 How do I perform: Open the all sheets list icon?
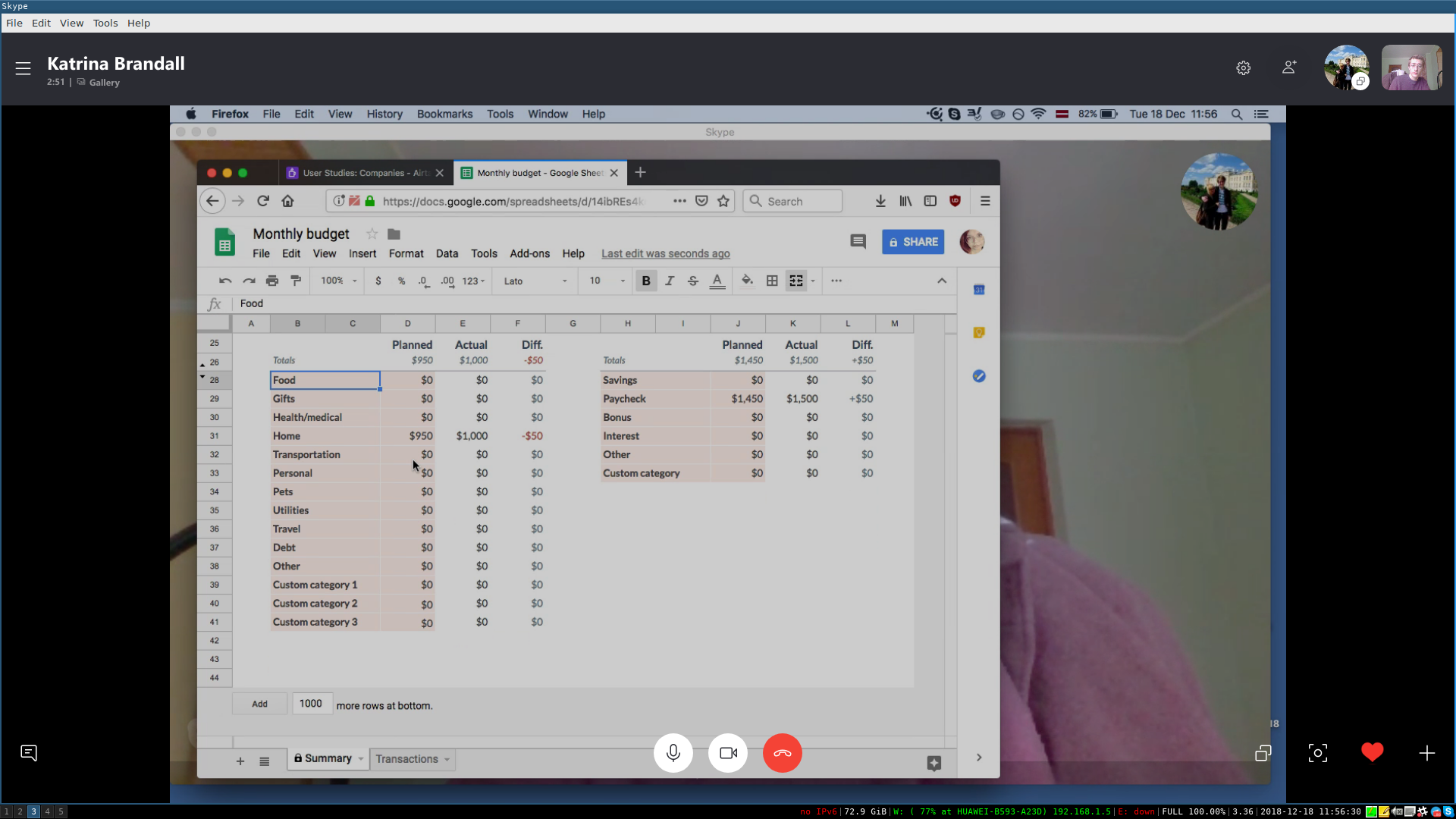tap(264, 761)
